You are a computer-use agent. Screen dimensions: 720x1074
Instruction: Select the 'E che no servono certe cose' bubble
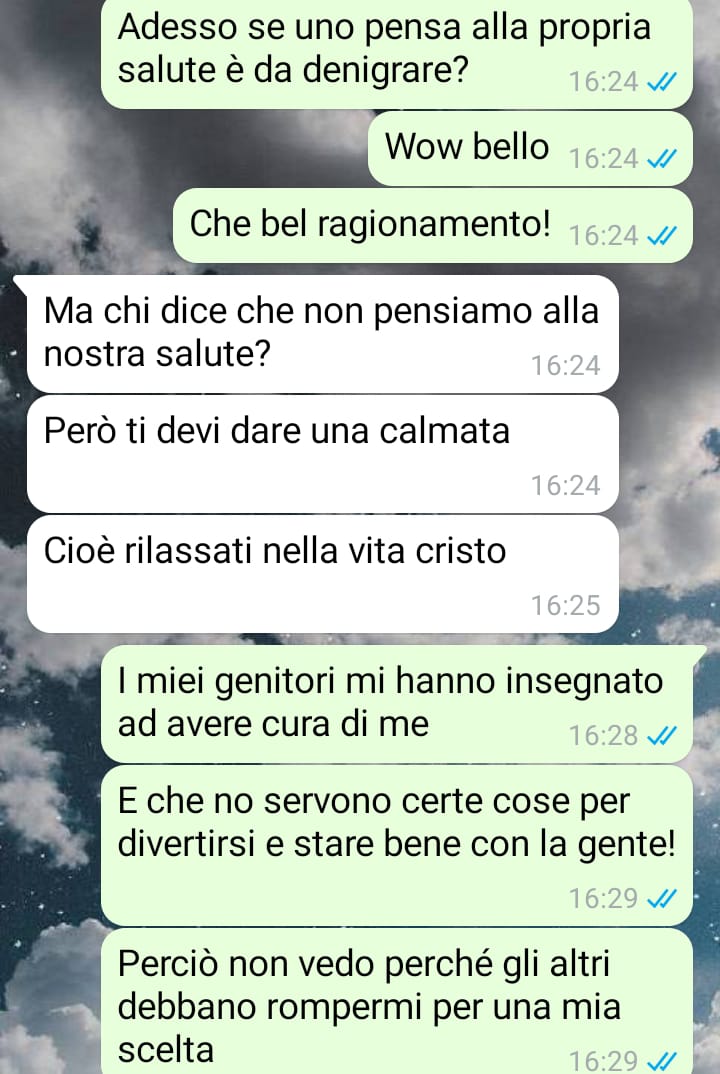point(397,846)
